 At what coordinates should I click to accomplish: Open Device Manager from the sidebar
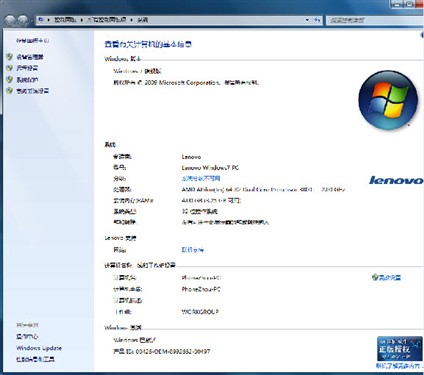tap(30, 57)
